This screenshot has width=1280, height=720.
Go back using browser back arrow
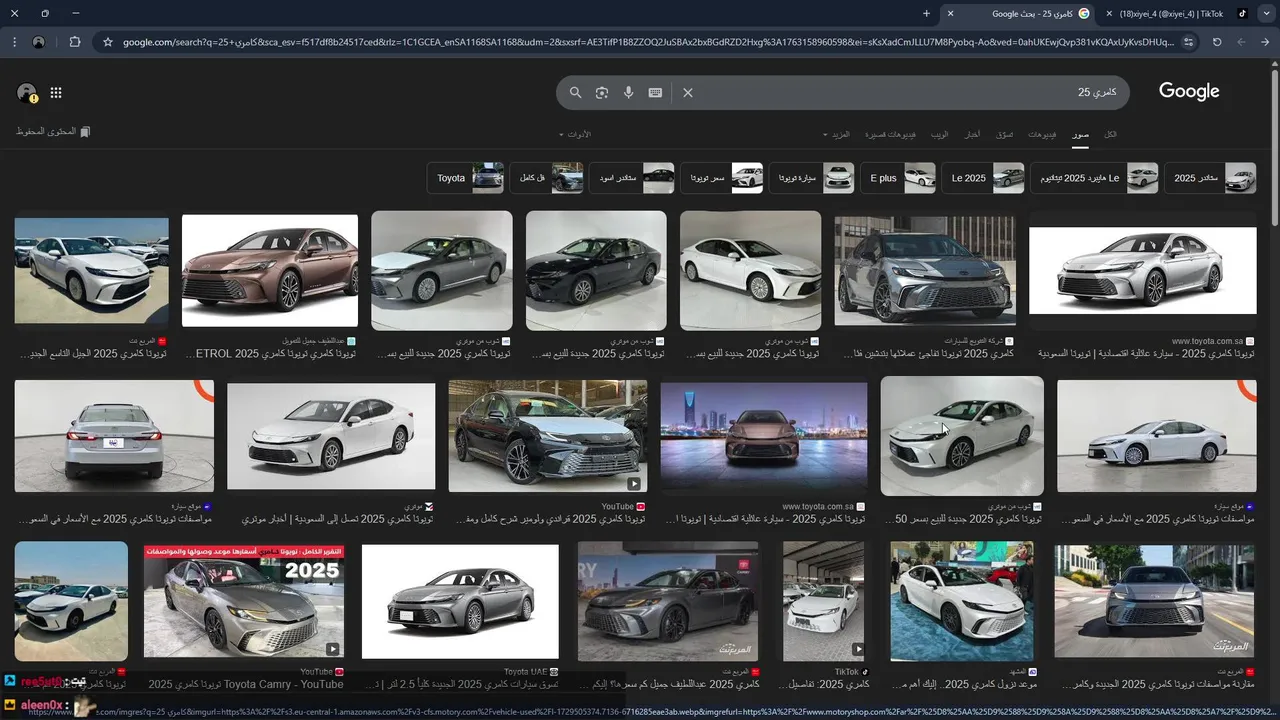(1266, 42)
